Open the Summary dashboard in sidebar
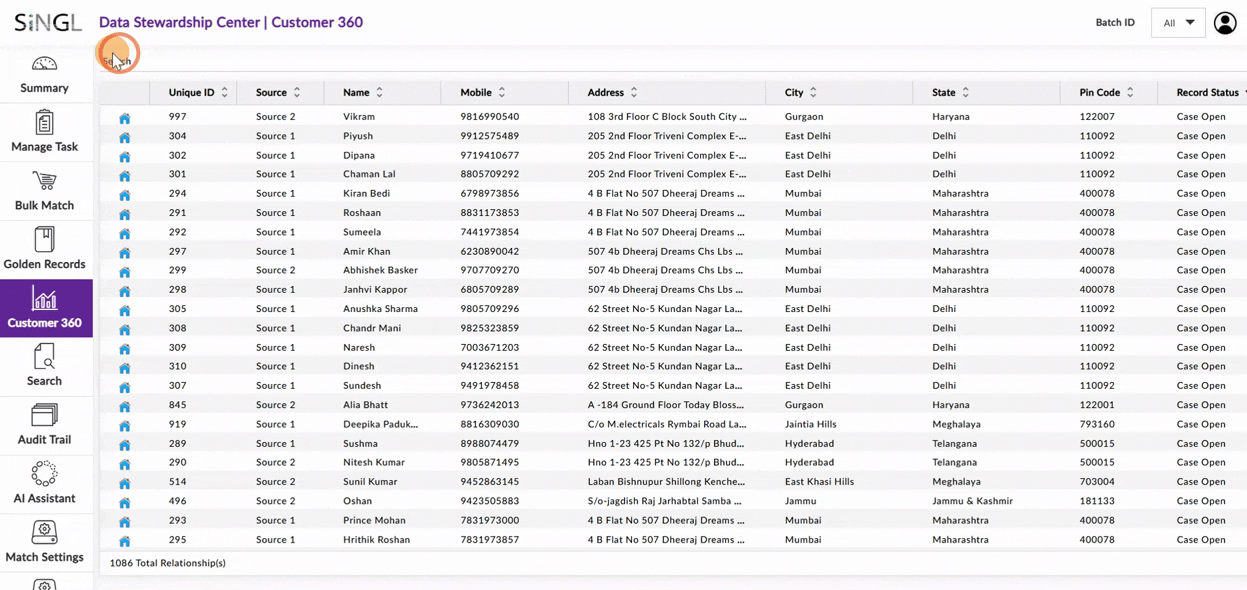 (45, 75)
